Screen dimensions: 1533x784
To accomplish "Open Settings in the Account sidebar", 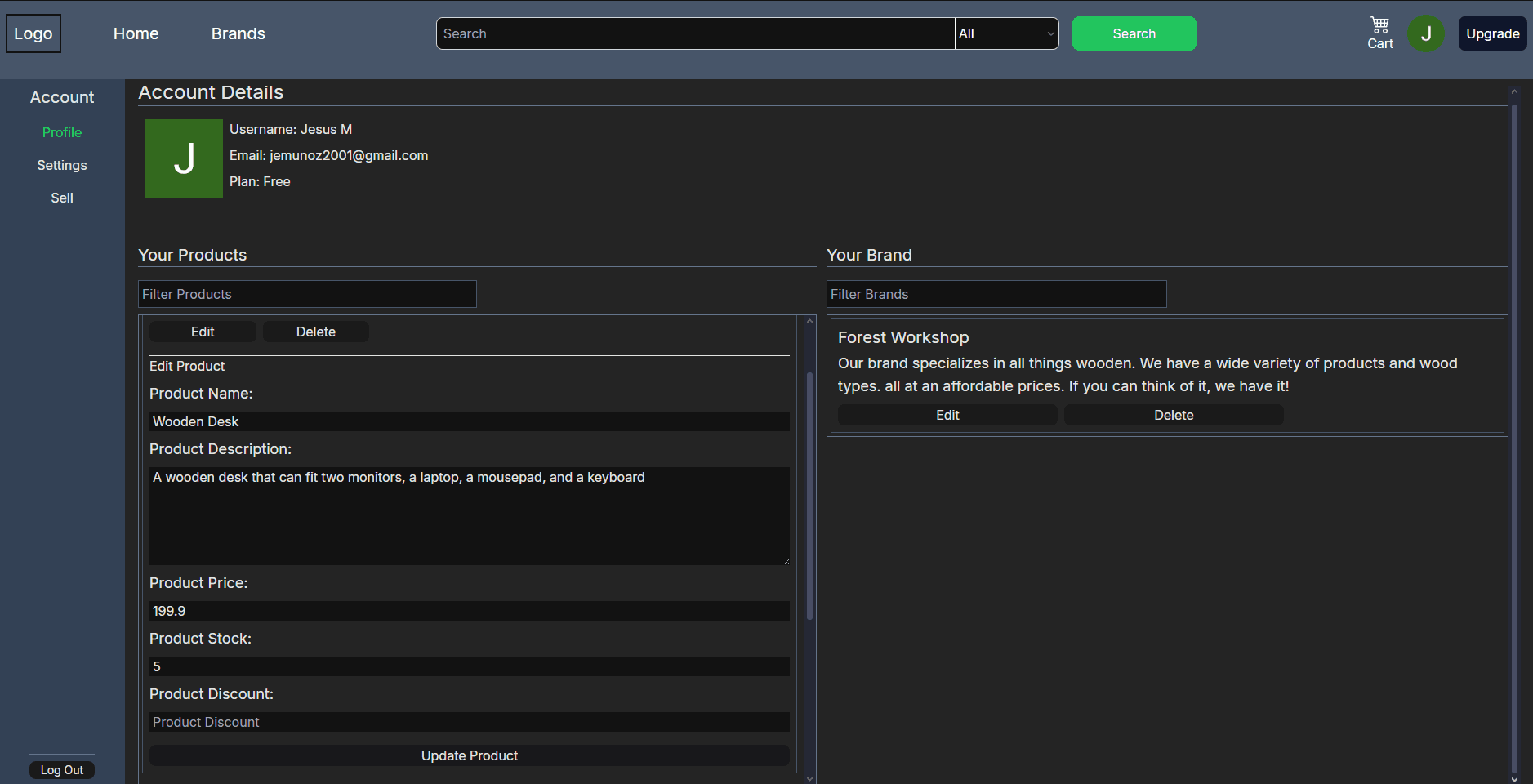I will coord(62,165).
